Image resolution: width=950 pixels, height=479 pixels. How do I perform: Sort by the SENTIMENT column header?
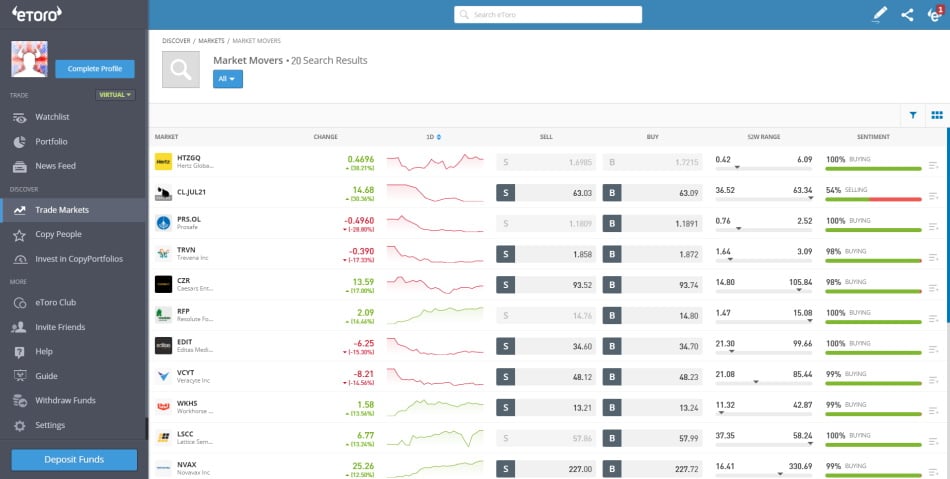(x=873, y=137)
